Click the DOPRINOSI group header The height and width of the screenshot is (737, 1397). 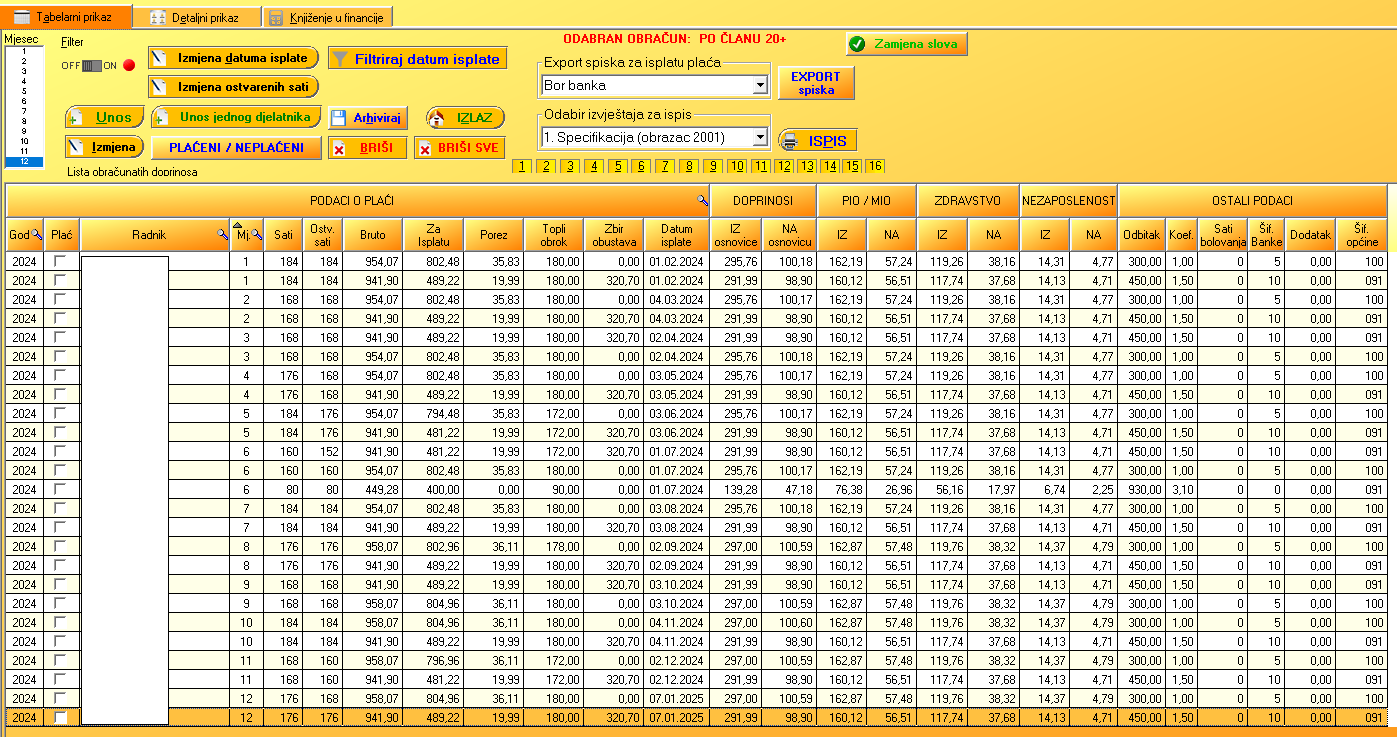pos(762,201)
